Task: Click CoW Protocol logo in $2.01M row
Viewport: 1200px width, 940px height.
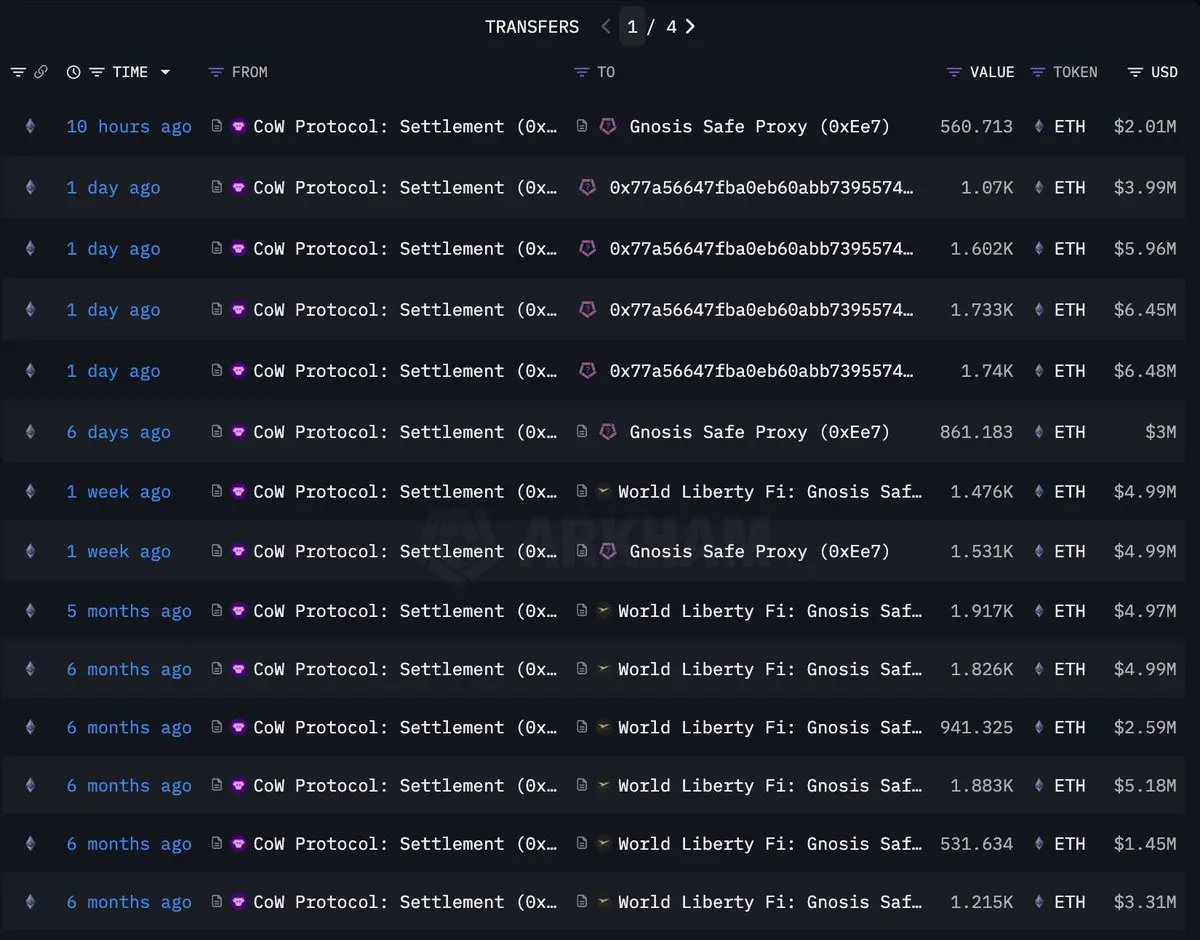Action: click(x=238, y=126)
